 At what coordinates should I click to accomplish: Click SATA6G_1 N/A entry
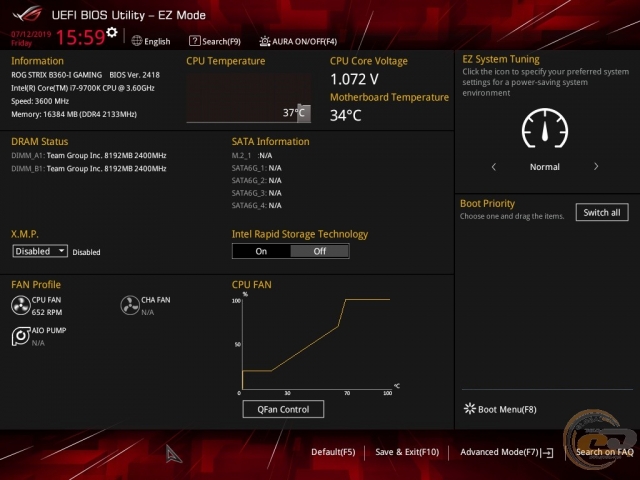point(257,168)
